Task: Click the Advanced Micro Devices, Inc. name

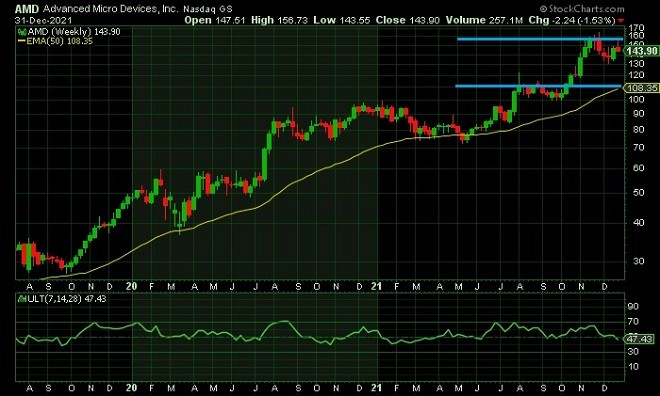Action: (x=111, y=9)
